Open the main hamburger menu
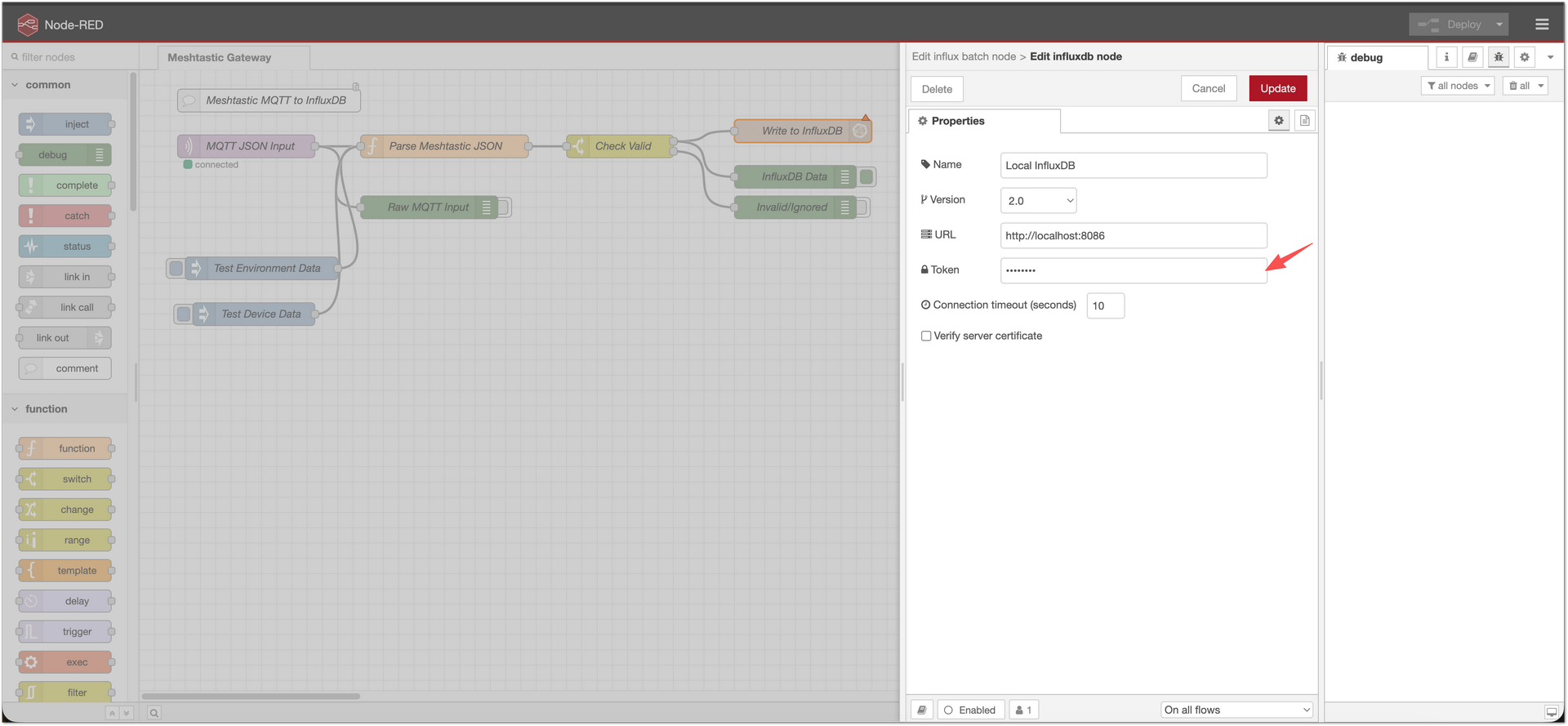Image resolution: width=1568 pixels, height=726 pixels. pyautogui.click(x=1541, y=24)
